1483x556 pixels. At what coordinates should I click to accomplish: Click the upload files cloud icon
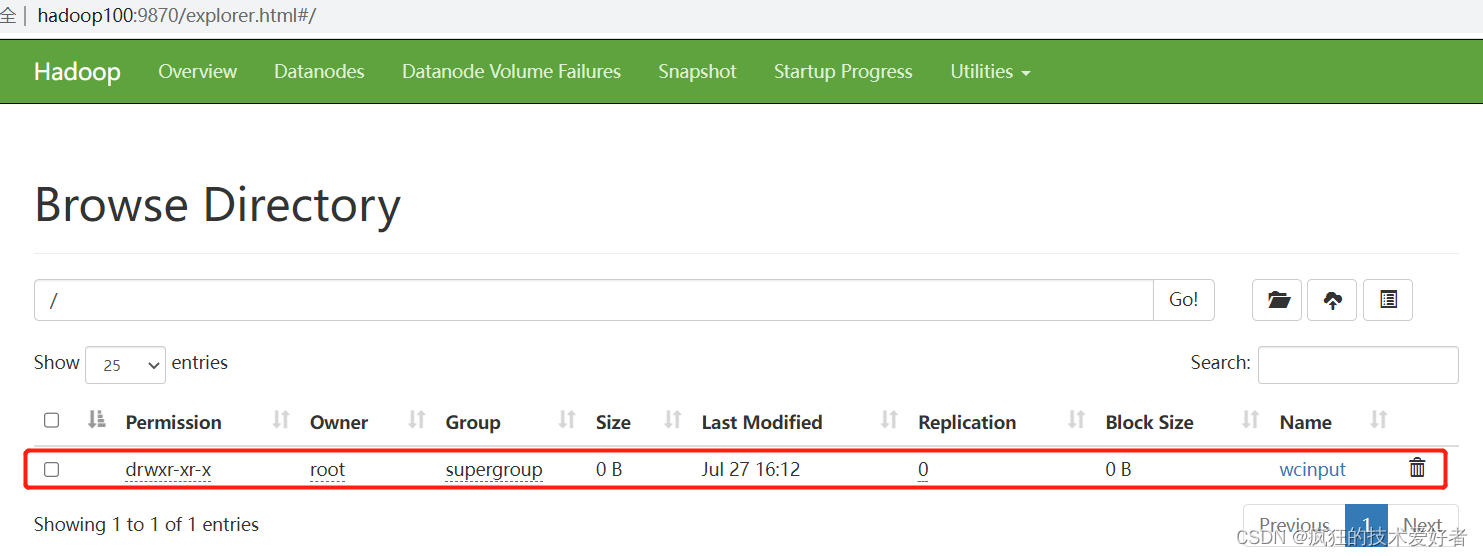[x=1332, y=300]
